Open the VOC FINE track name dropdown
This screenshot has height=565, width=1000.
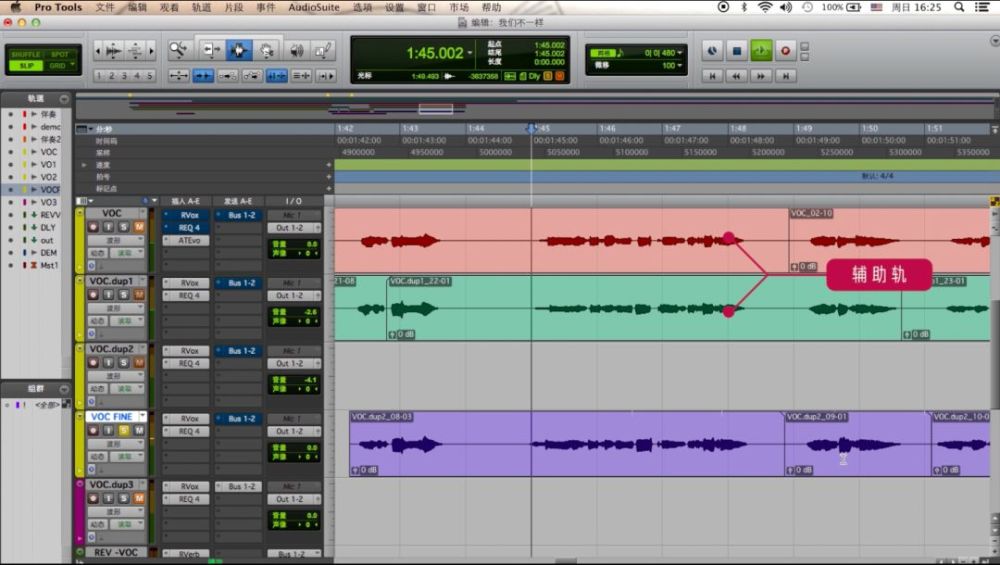(142, 416)
